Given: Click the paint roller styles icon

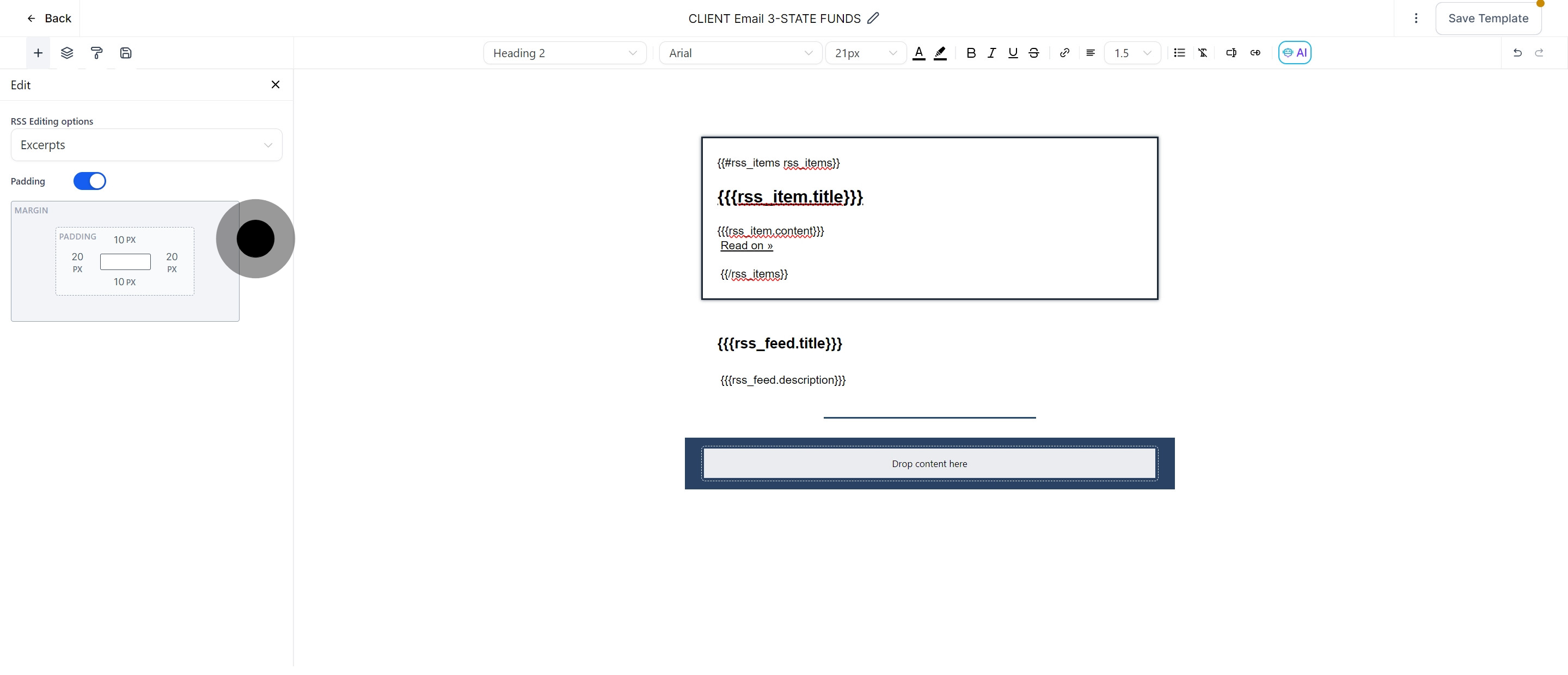Looking at the screenshot, I should click(x=96, y=53).
